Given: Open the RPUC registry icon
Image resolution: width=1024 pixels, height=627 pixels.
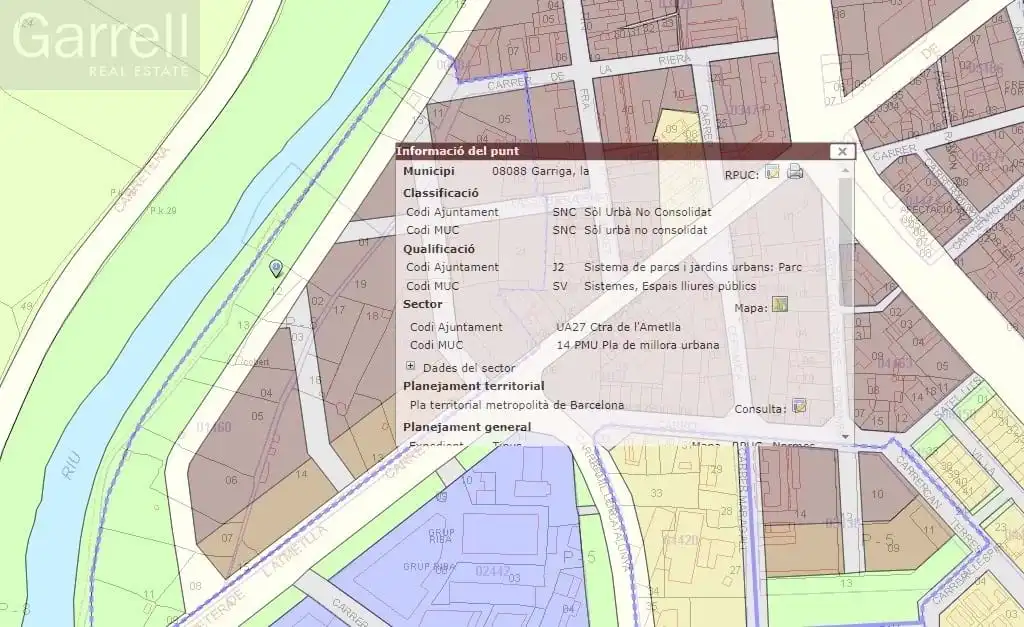Looking at the screenshot, I should (773, 172).
